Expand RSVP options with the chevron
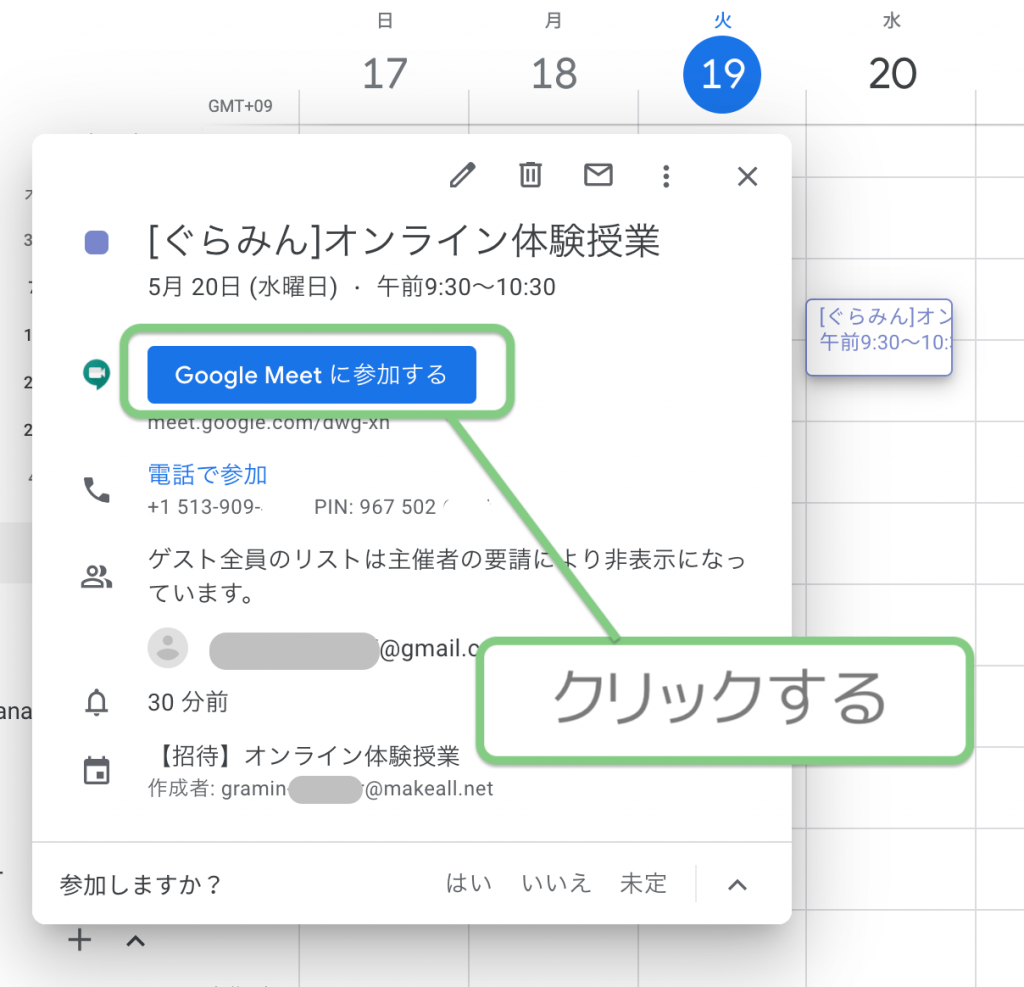This screenshot has width=1024, height=987. 737,885
